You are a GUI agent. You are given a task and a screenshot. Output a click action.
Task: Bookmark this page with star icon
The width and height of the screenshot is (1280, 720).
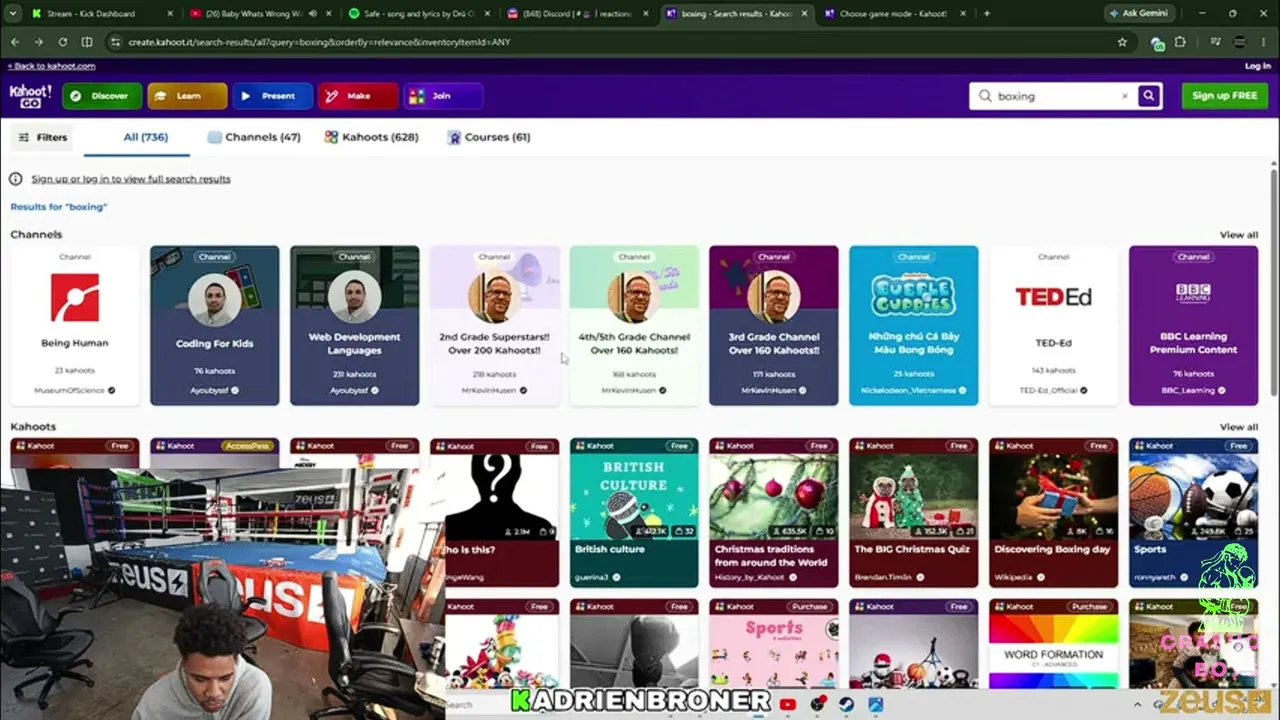pyautogui.click(x=1122, y=42)
